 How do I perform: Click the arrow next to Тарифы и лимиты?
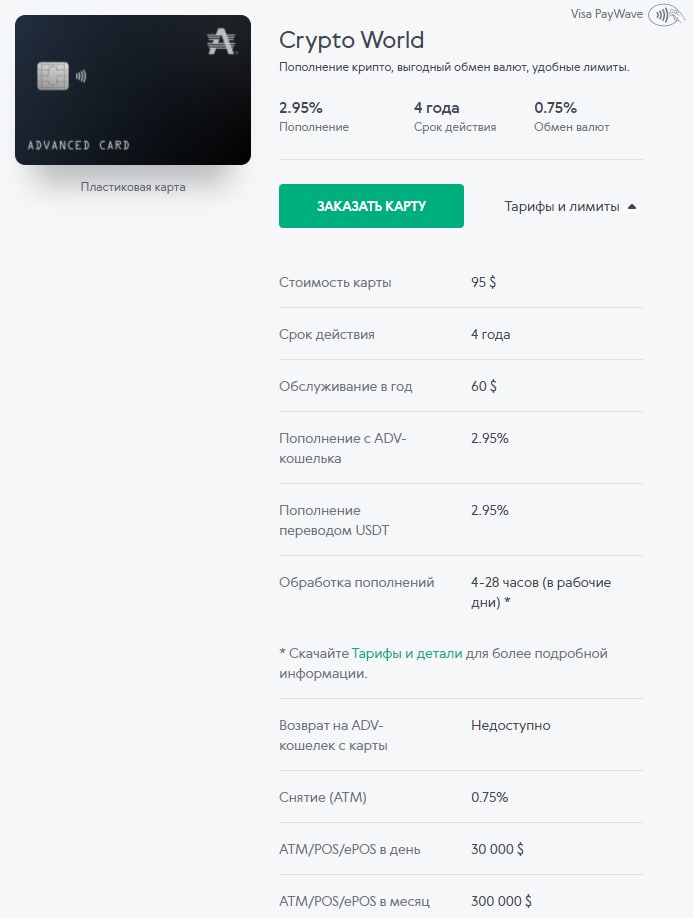[632, 207]
